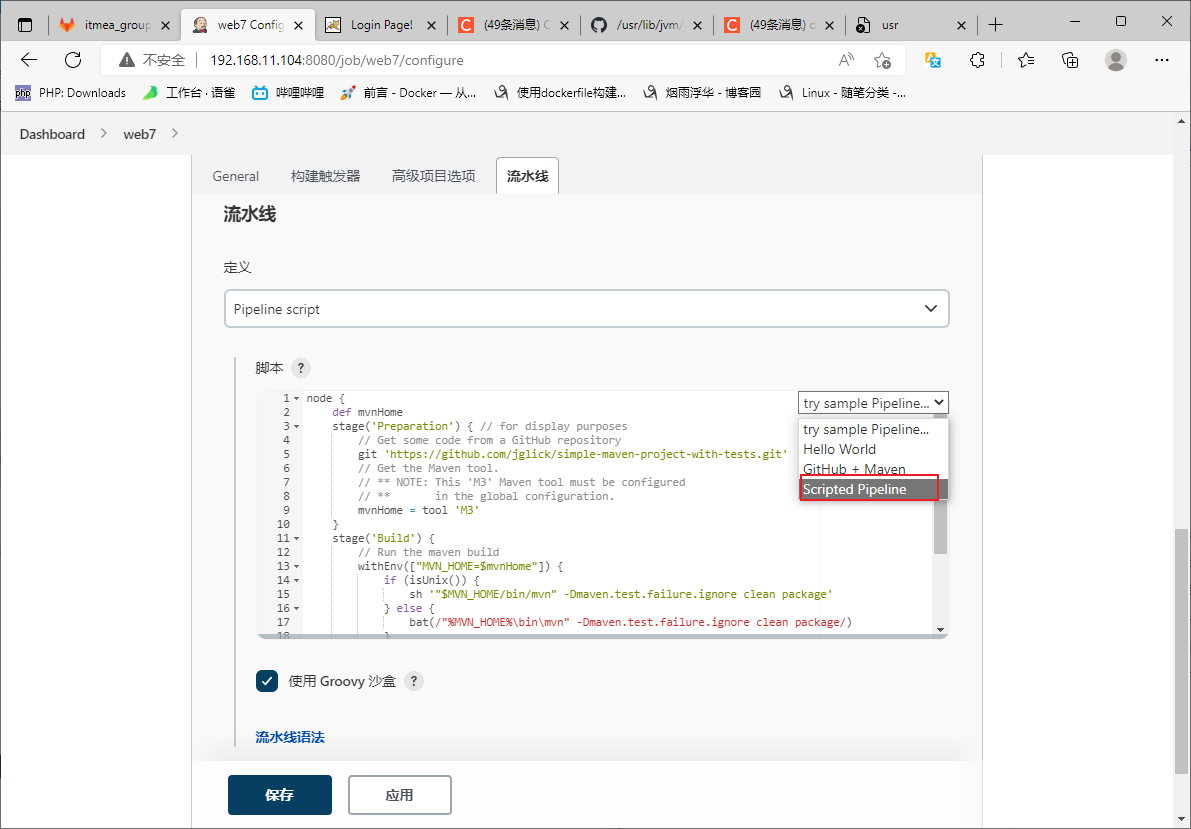Open 前言 - Docker bookmark

pos(408,93)
